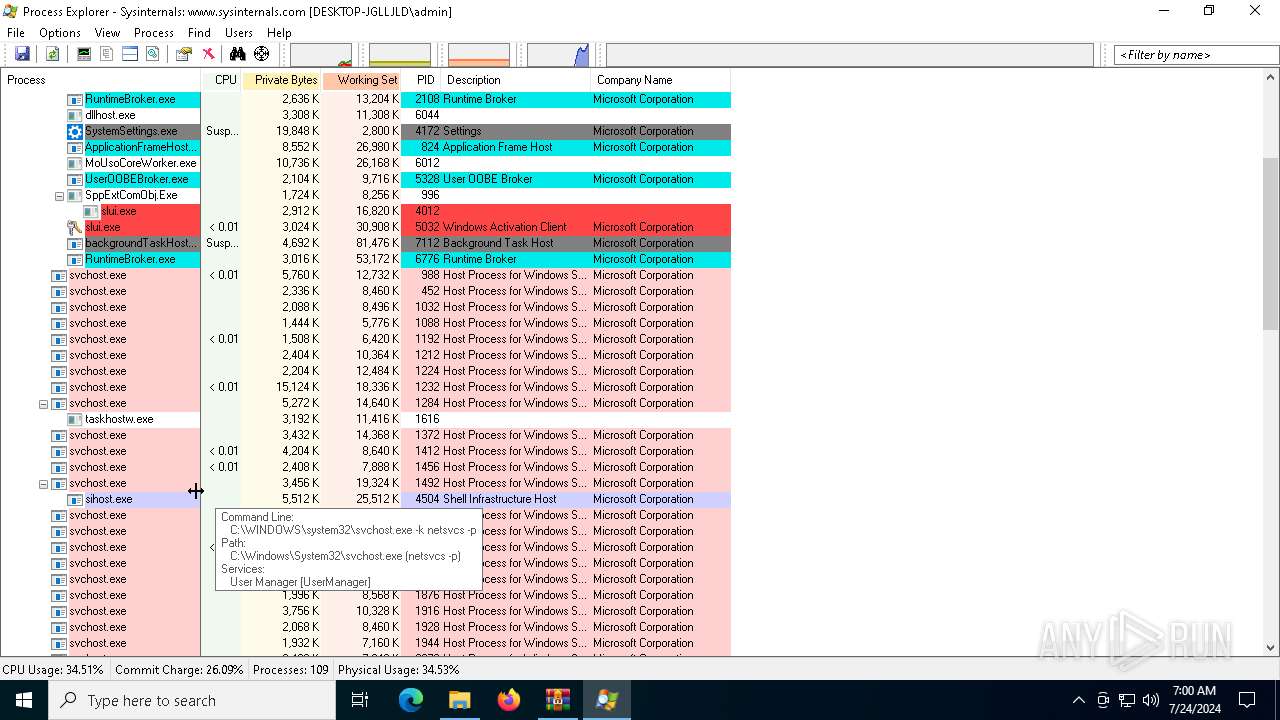Open the blue I/O activity mini graph
Screen dimensions: 1280x720
(558, 55)
